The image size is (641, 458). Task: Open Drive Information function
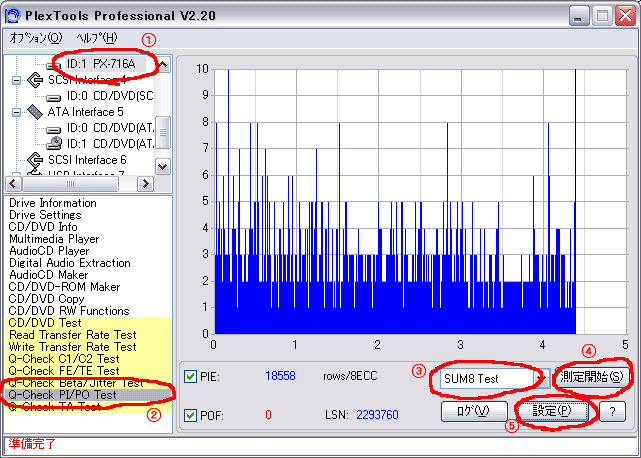pos(53,203)
